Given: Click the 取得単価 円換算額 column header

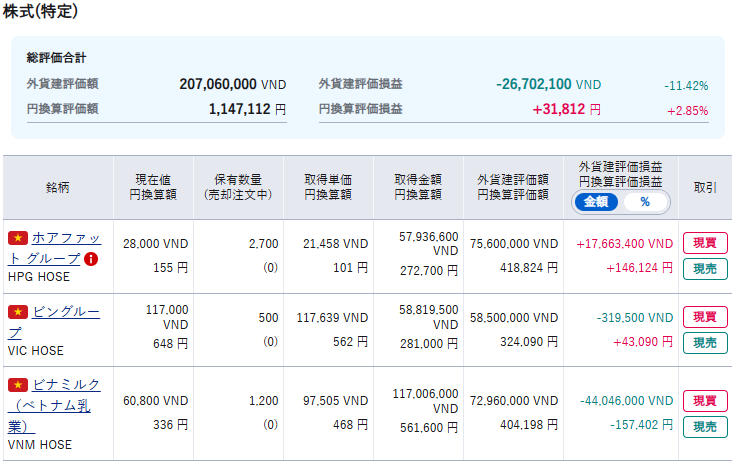Looking at the screenshot, I should click(x=328, y=188).
